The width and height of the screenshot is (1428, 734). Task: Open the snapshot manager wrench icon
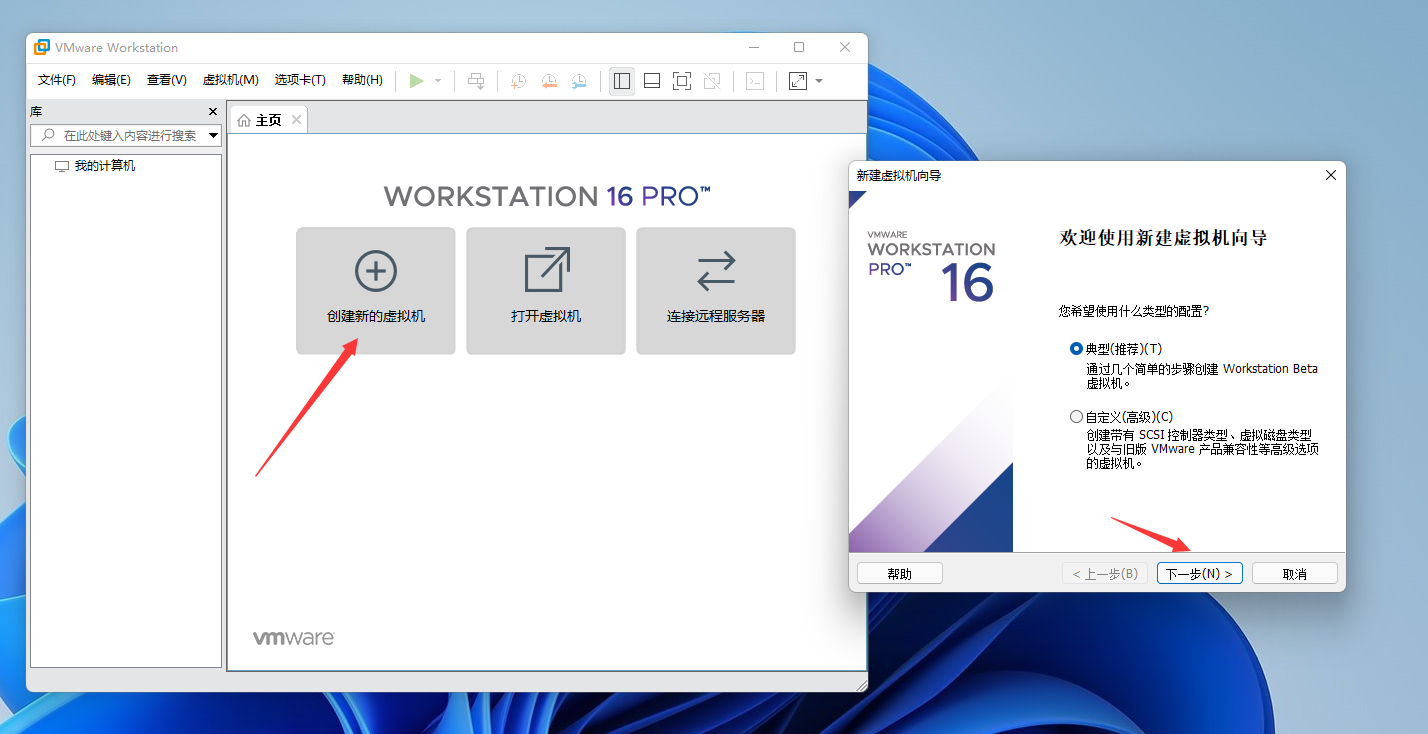pos(580,81)
